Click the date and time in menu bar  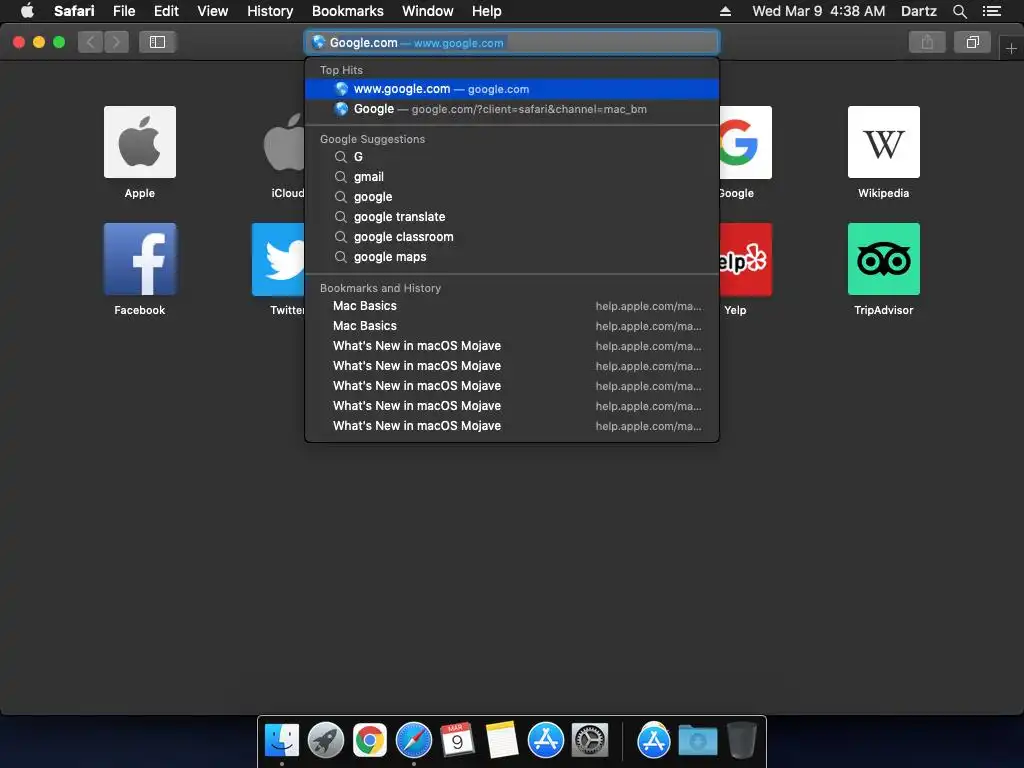pyautogui.click(x=819, y=11)
